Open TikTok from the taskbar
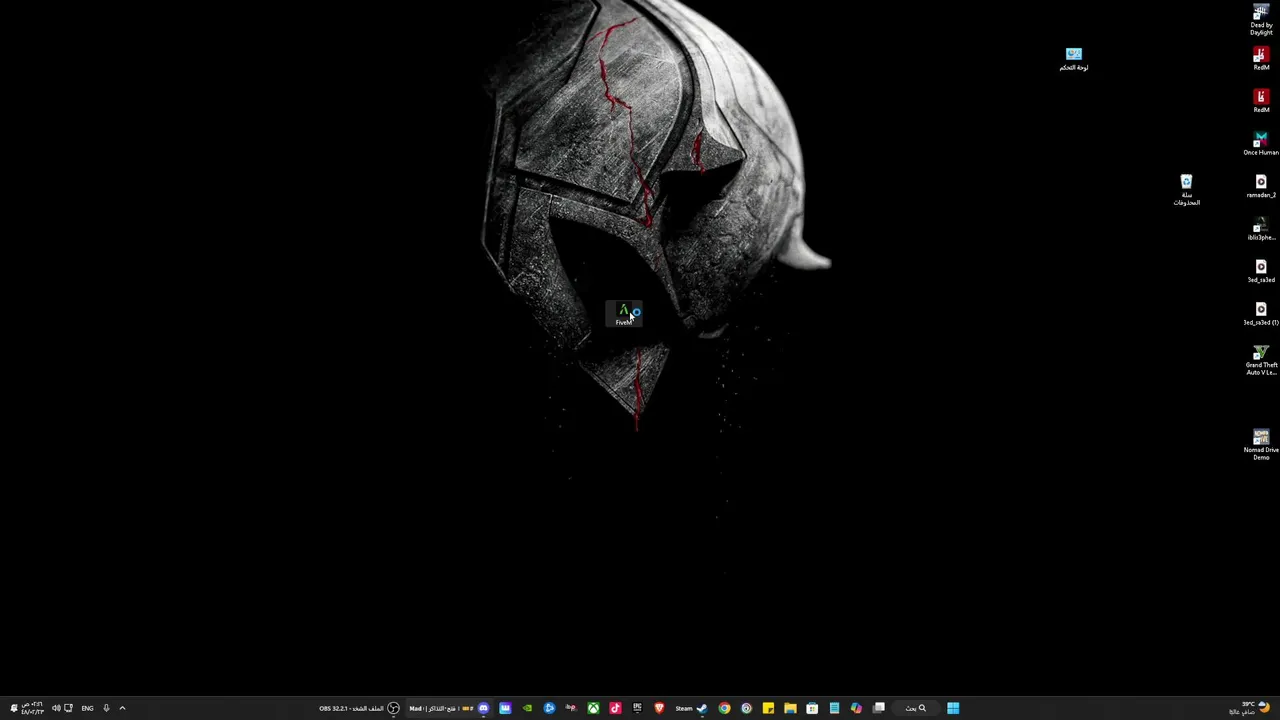This screenshot has width=1280, height=720. coord(615,708)
